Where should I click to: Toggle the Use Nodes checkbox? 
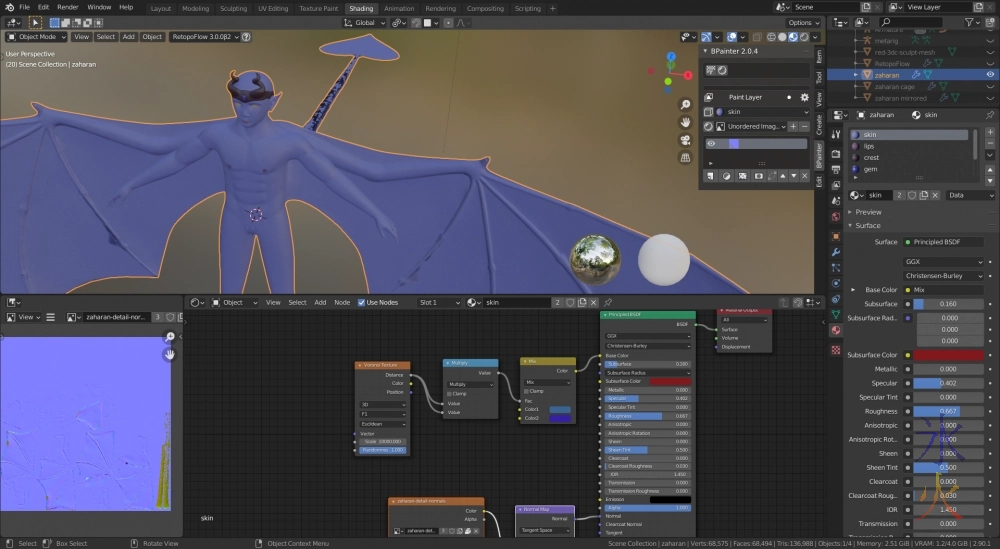click(x=362, y=302)
